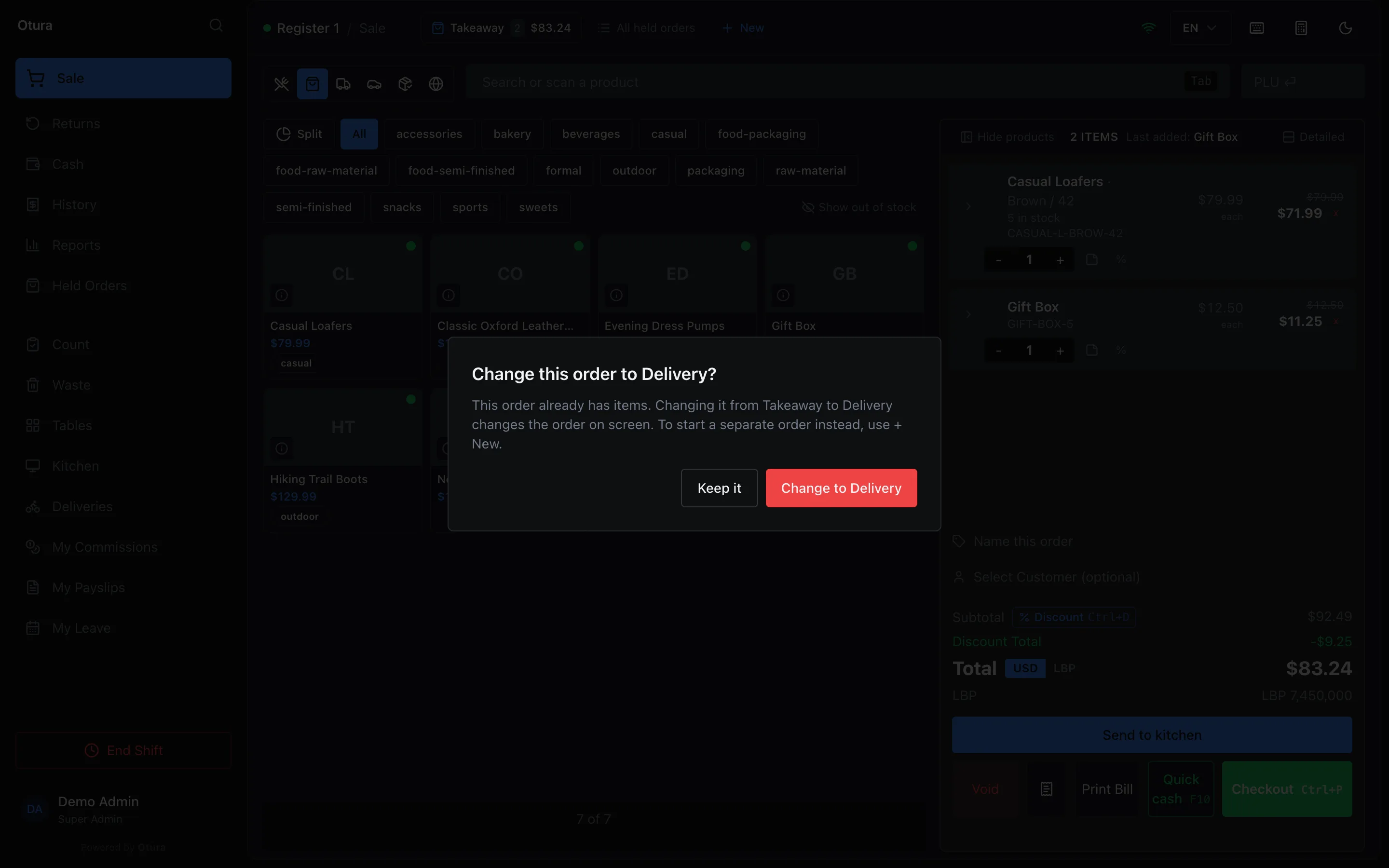The width and height of the screenshot is (1389, 868).
Task: Open calculator icon in header
Action: pos(1301,28)
